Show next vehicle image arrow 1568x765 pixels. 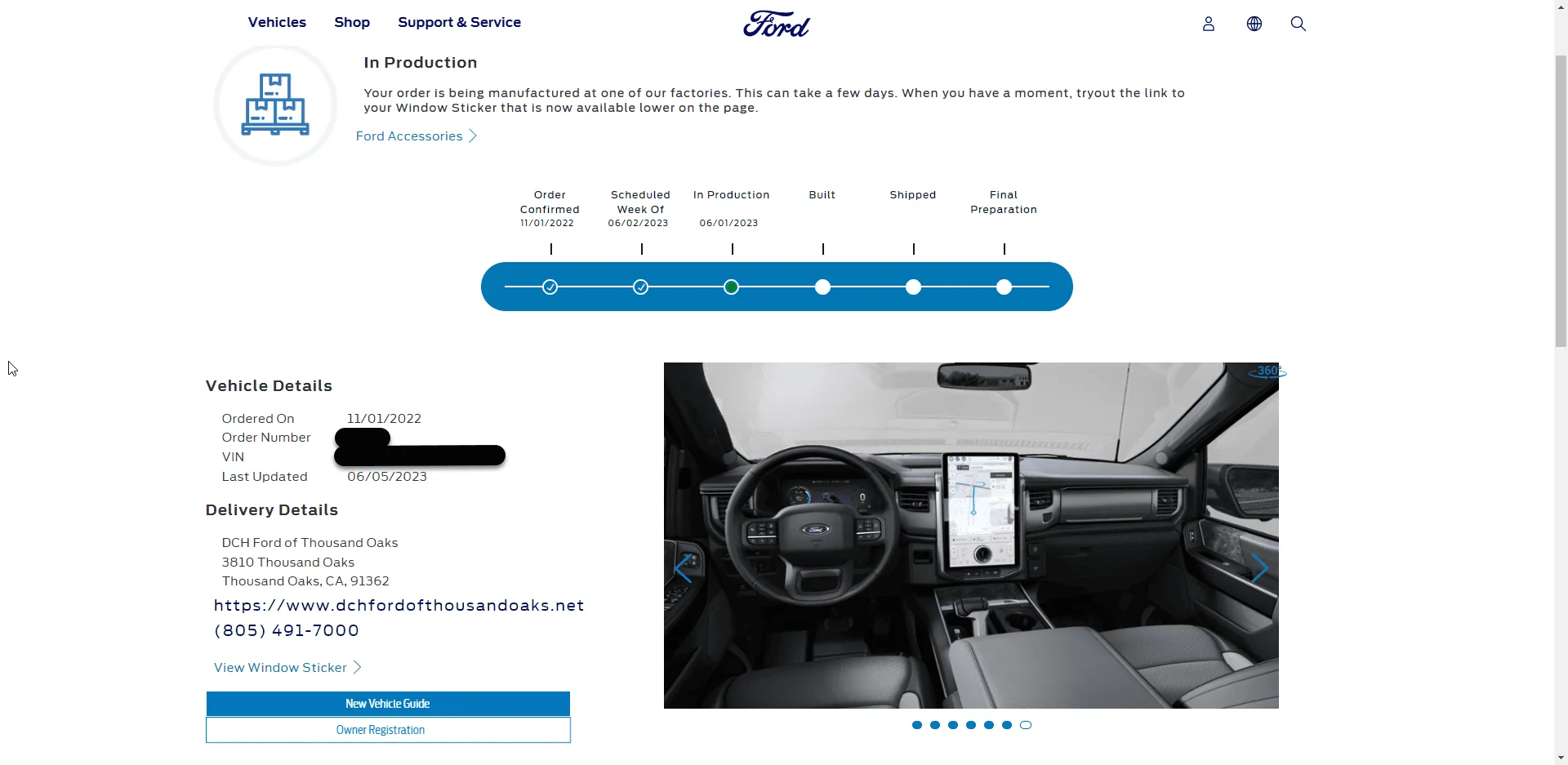(x=1259, y=568)
